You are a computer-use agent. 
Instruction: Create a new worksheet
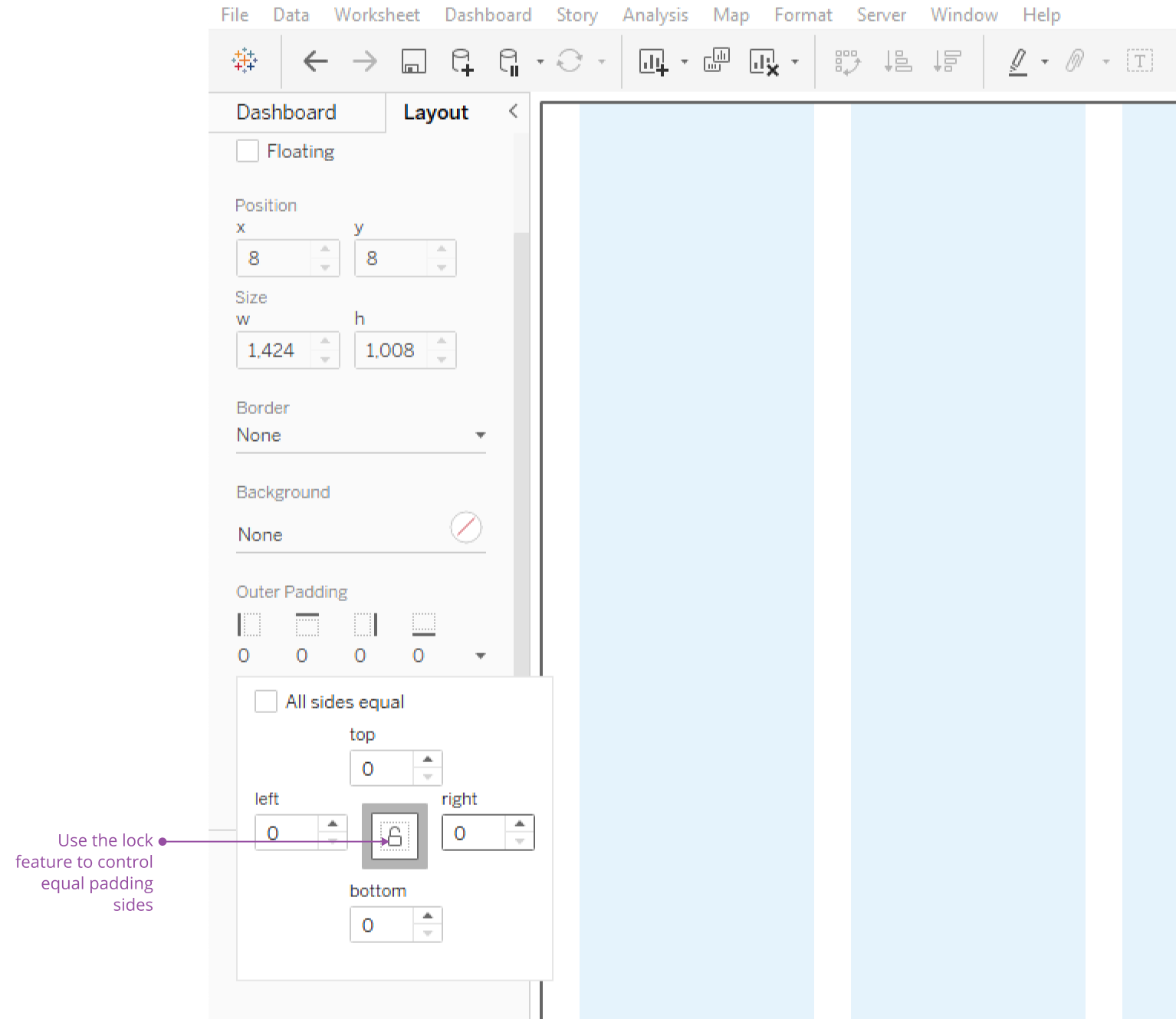pyautogui.click(x=654, y=62)
